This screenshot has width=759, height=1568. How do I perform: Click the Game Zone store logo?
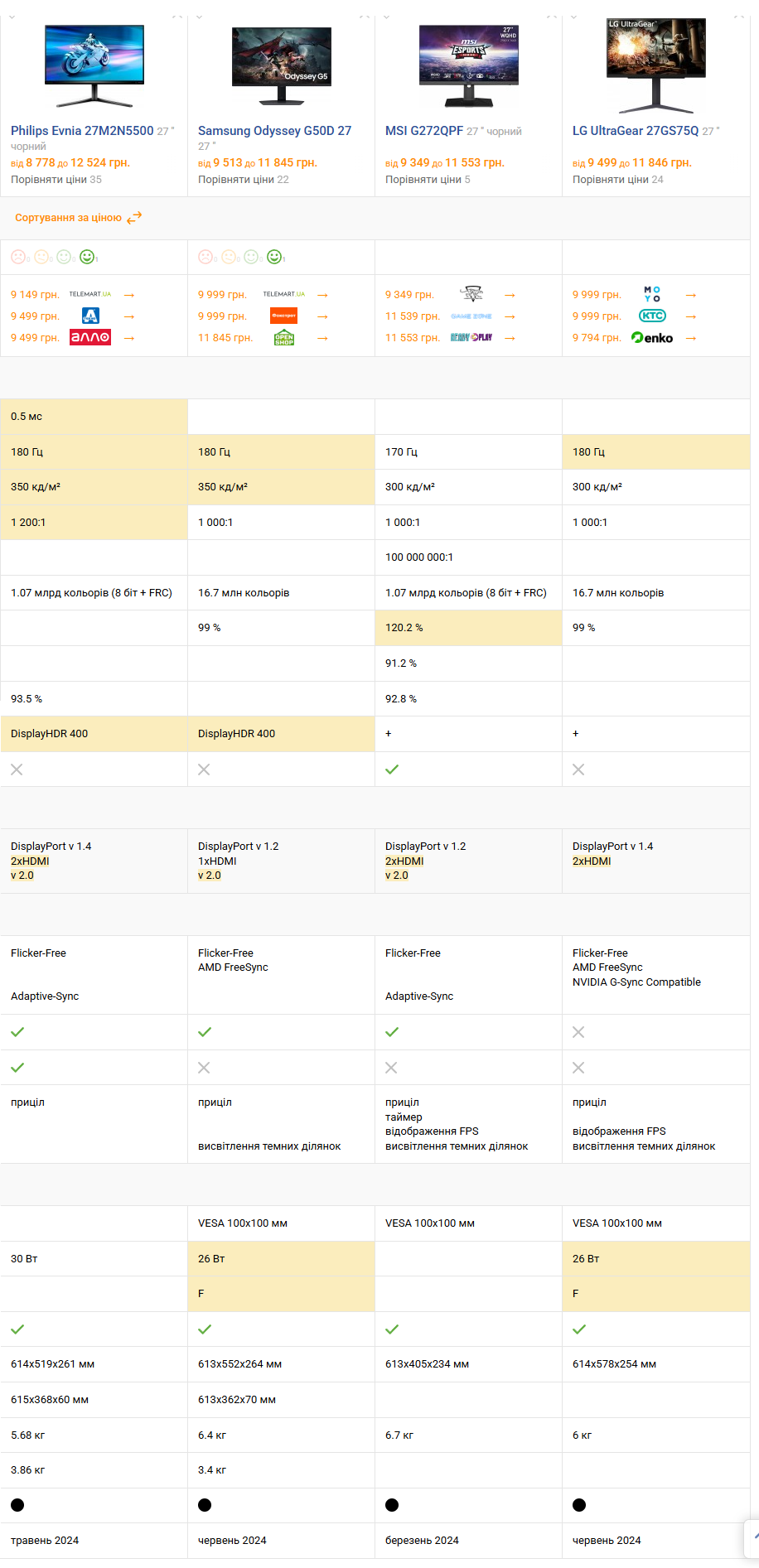pos(471,316)
